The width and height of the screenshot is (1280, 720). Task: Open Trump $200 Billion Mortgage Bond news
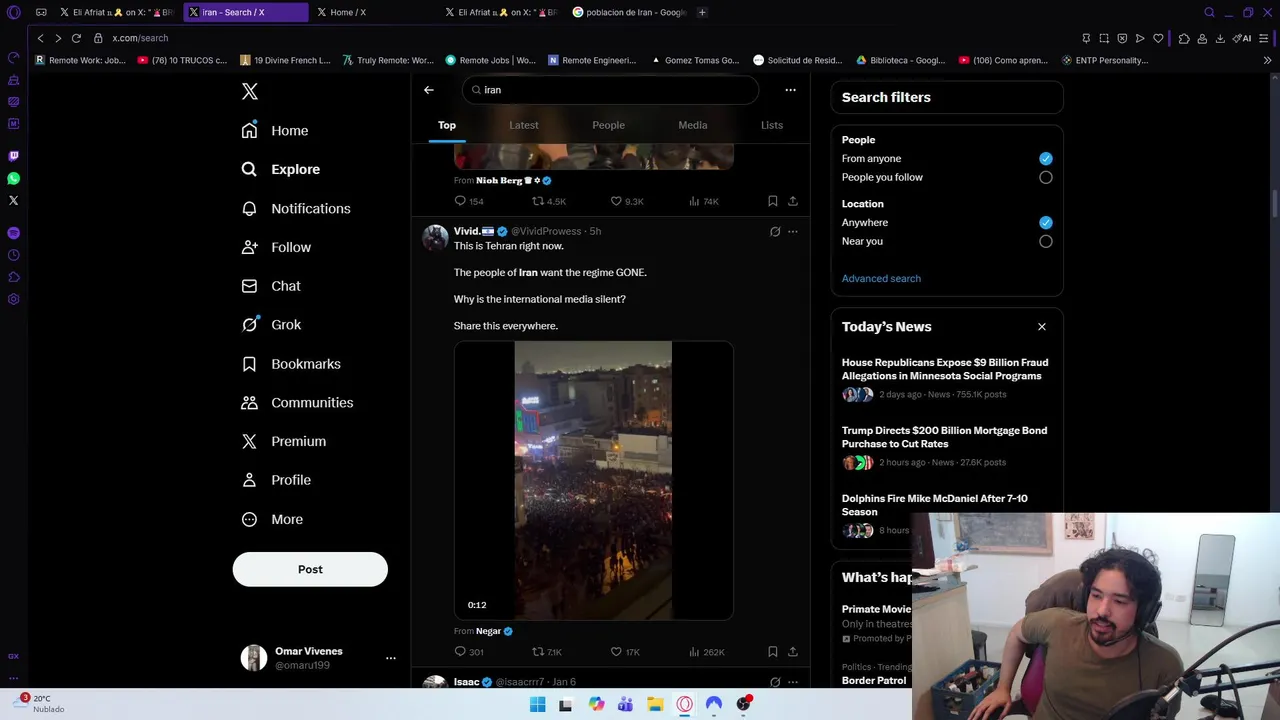[x=945, y=437]
